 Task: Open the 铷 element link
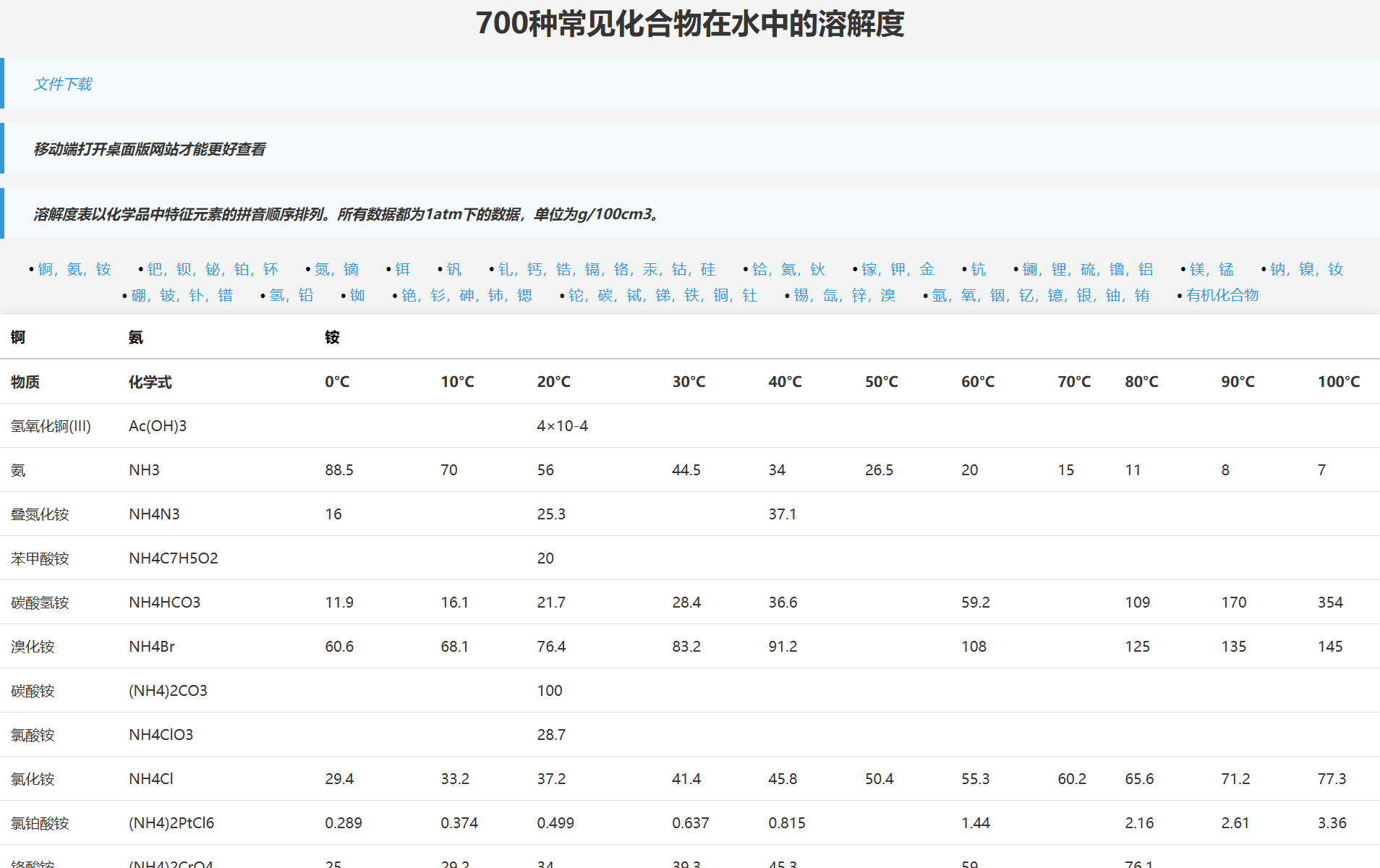pyautogui.click(x=357, y=295)
